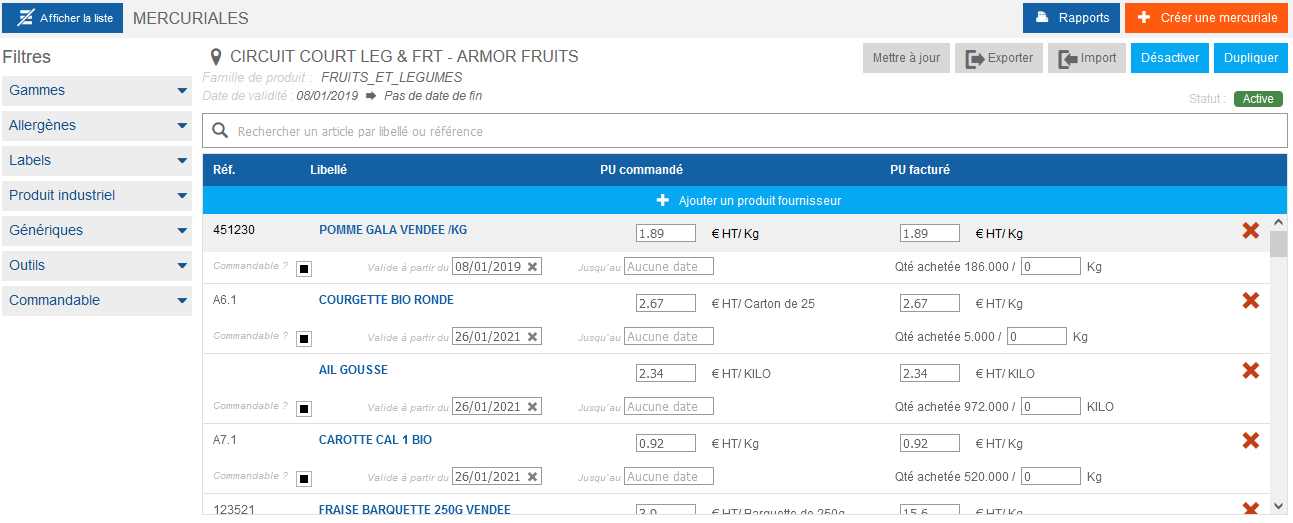Clear COURGETTE BIO RONDE start date
The image size is (1293, 523).
point(533,336)
